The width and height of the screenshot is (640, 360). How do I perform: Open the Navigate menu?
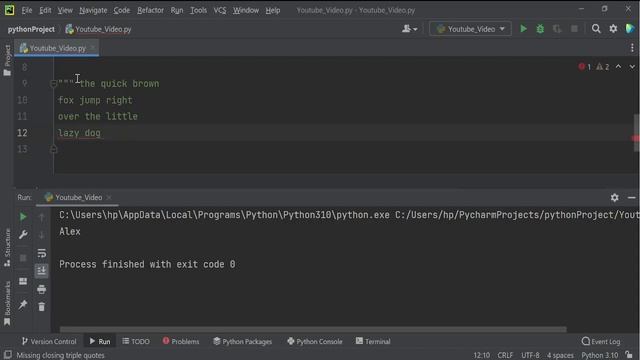click(x=93, y=10)
